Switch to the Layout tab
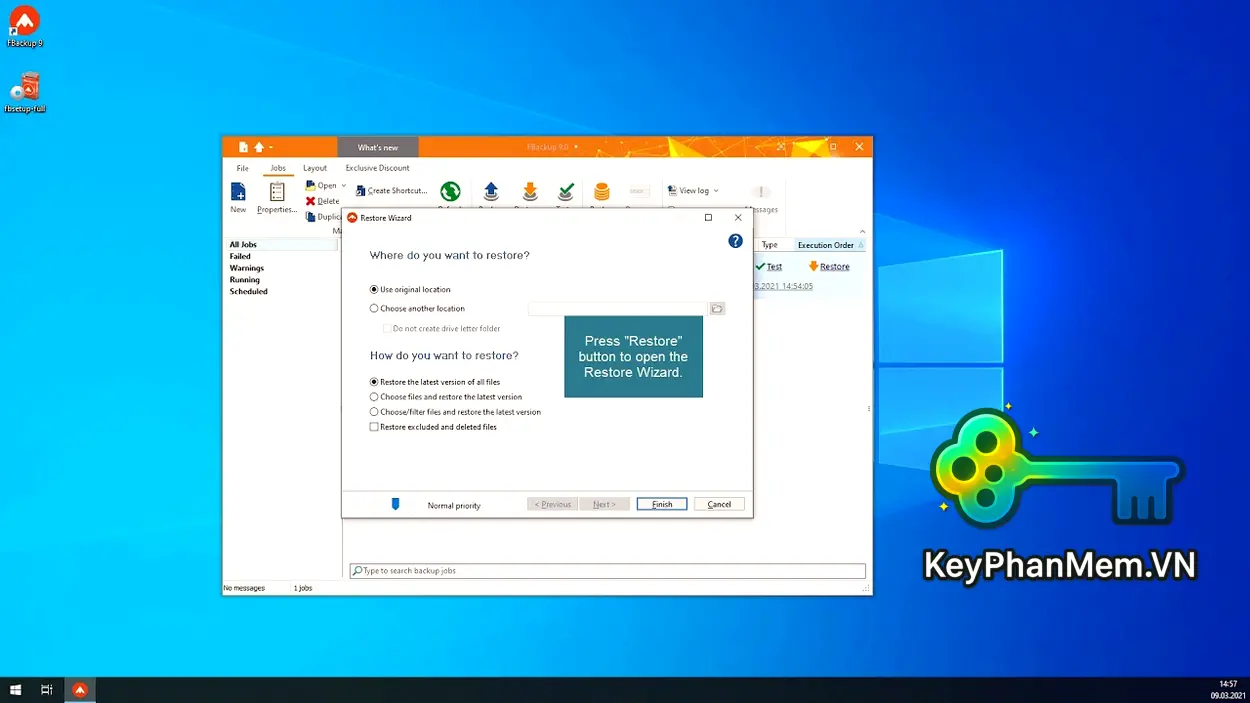The width and height of the screenshot is (1250, 703). (x=315, y=167)
